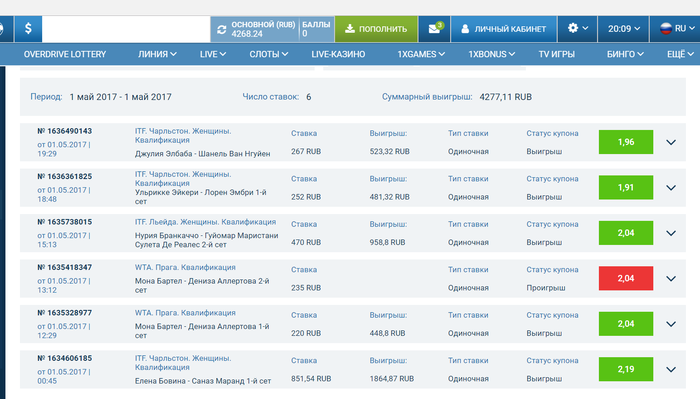The width and height of the screenshot is (700, 399).
Task: Expand details of bet № 1636490143
Action: [671, 142]
